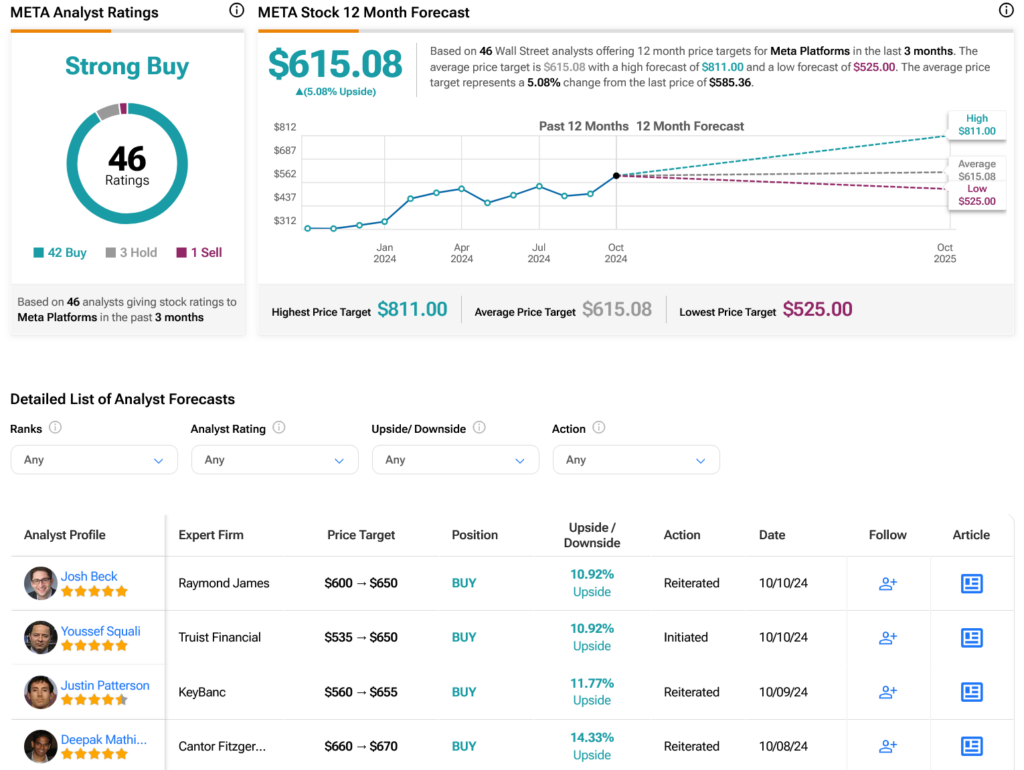Click info icon next to Upside/Downside filter
The width and height of the screenshot is (1024, 770).
(479, 428)
